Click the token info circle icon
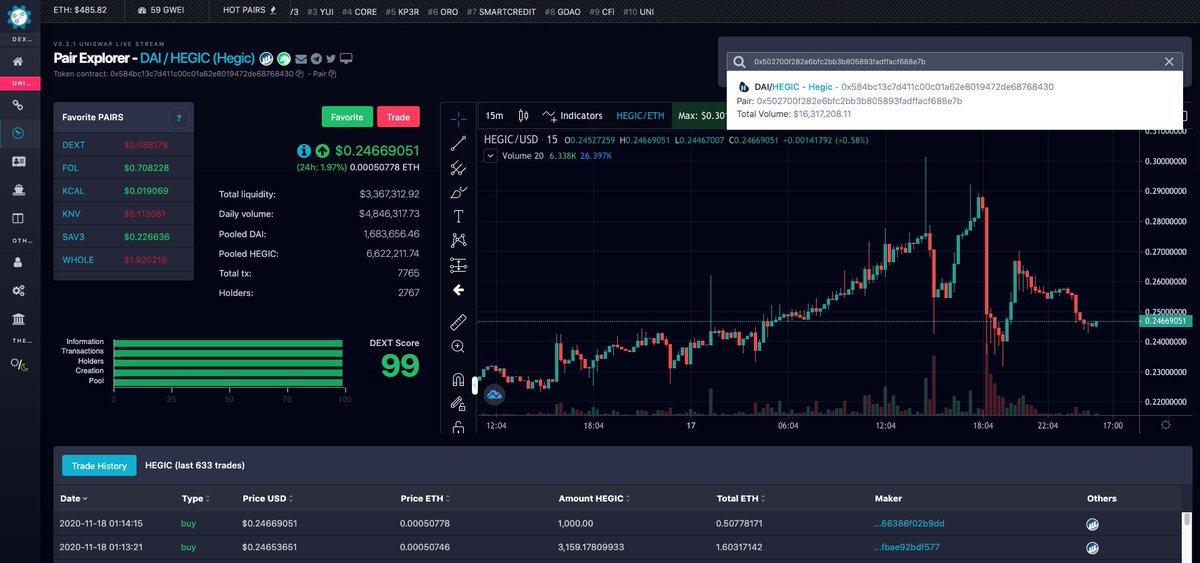Image resolution: width=1200 pixels, height=563 pixels. point(304,150)
